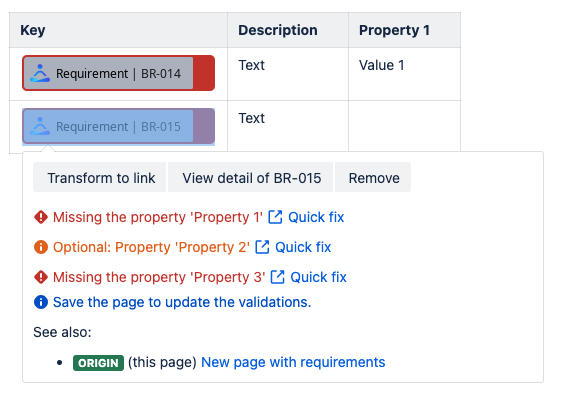This screenshot has width=568, height=399.
Task: Click the red error icon for Property 1
Action: (x=41, y=217)
